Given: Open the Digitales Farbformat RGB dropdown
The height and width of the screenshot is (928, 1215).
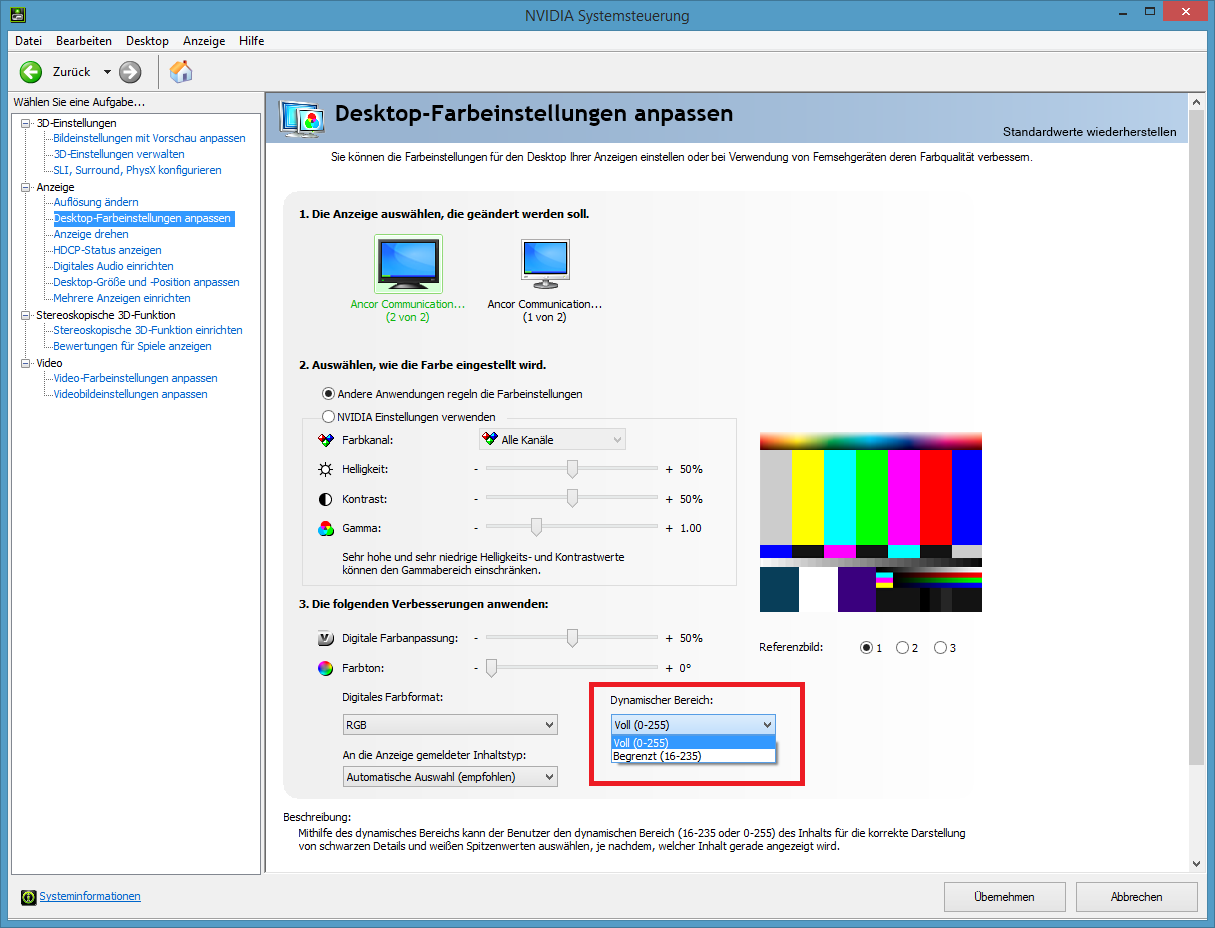Looking at the screenshot, I should (450, 724).
